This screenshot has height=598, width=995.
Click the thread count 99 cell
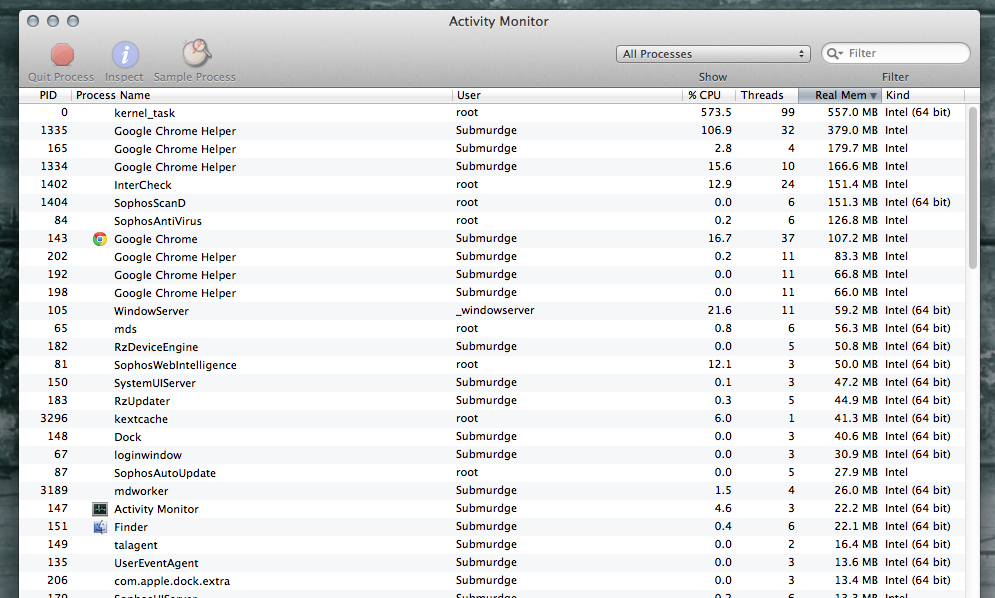click(787, 112)
